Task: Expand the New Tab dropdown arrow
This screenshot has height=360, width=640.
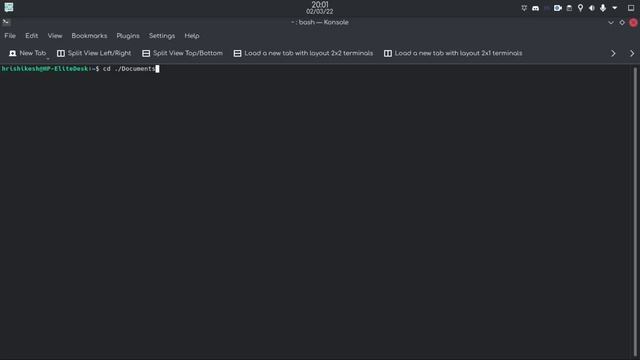Action: click(x=48, y=58)
